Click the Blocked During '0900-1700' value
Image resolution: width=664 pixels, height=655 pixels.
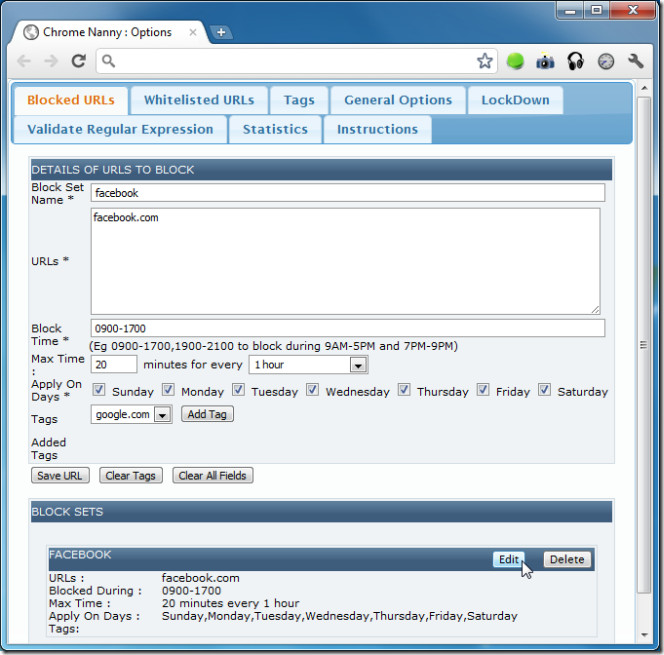191,590
